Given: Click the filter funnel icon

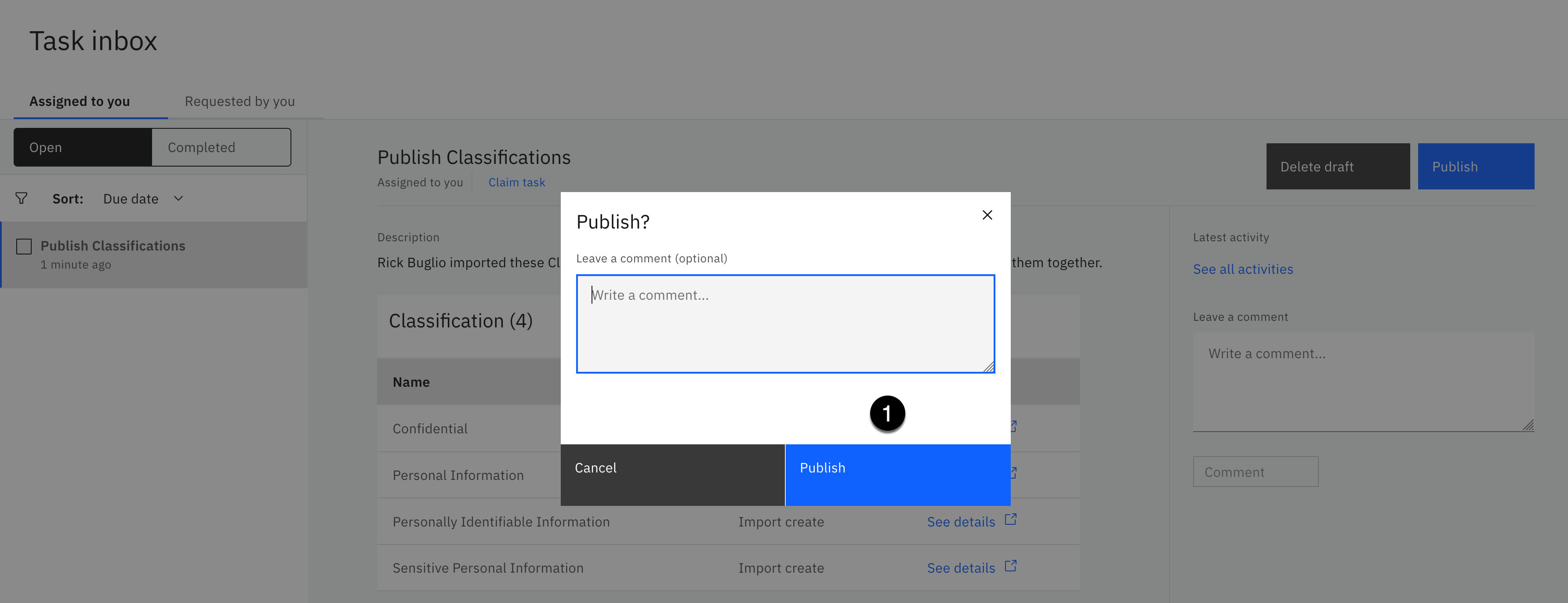Looking at the screenshot, I should tap(21, 198).
